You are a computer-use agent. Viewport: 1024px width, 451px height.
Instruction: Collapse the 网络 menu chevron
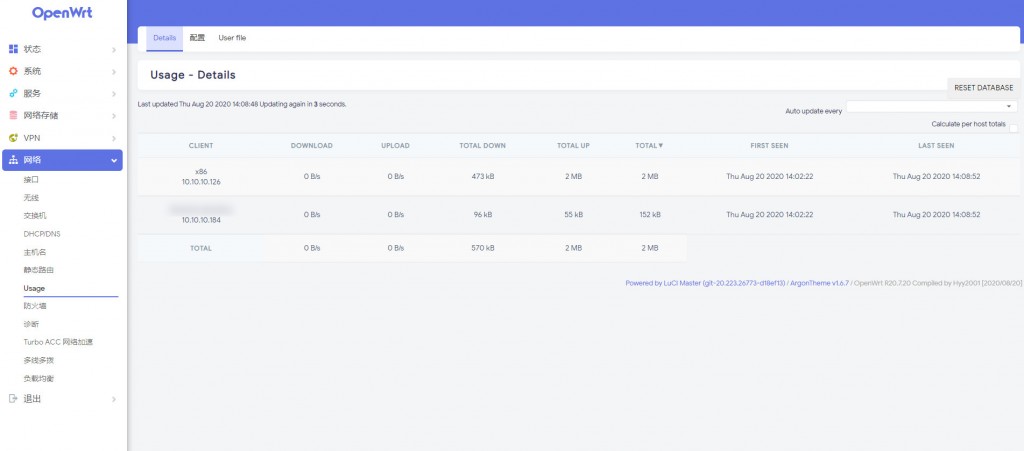click(114, 160)
